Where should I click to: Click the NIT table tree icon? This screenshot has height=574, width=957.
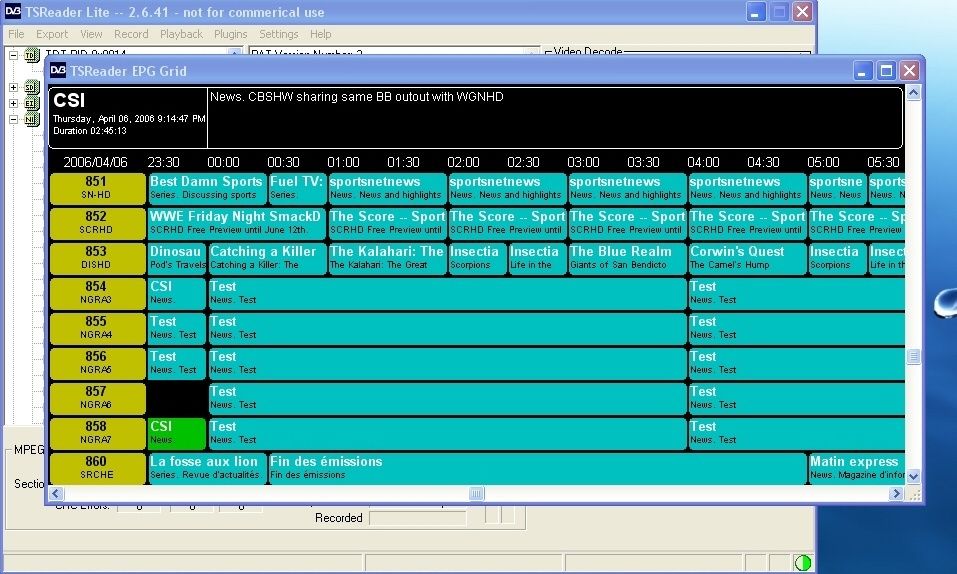[x=32, y=119]
